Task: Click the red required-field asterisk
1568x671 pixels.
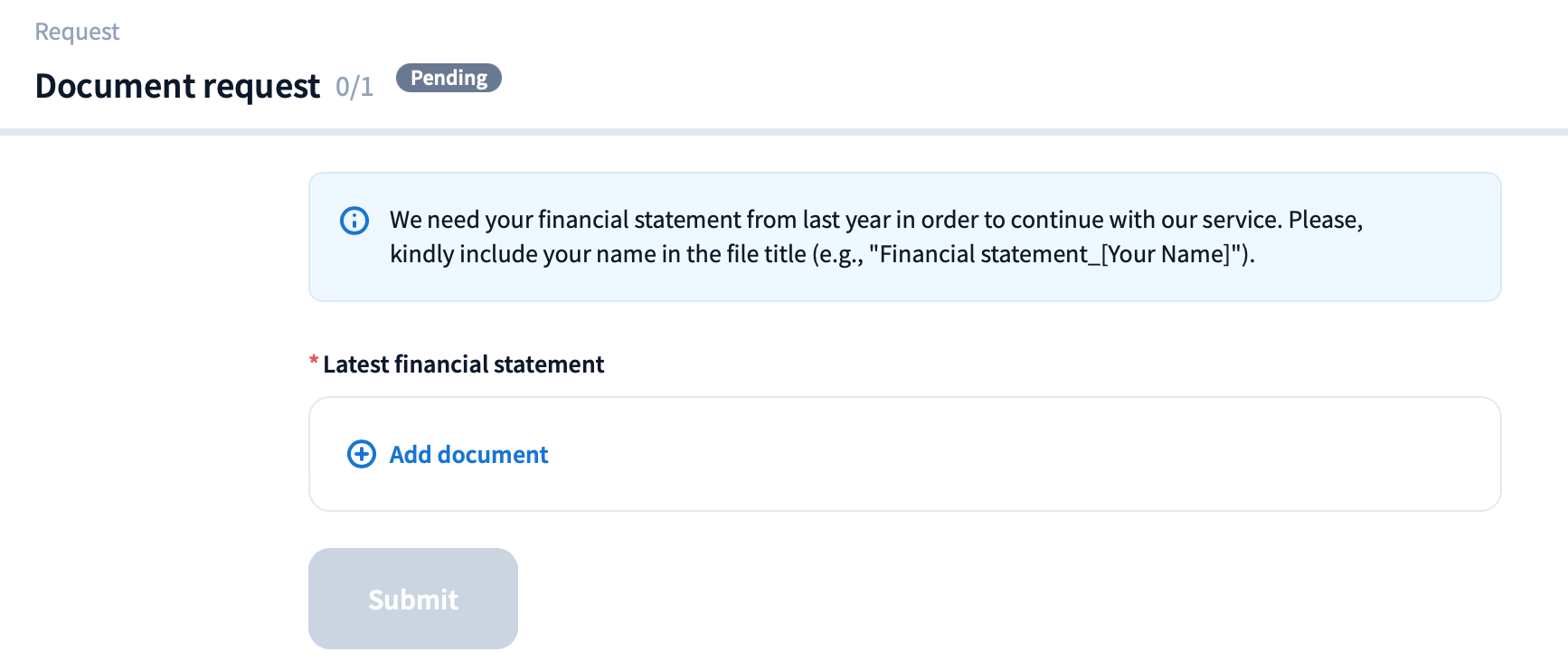Action: tap(314, 362)
